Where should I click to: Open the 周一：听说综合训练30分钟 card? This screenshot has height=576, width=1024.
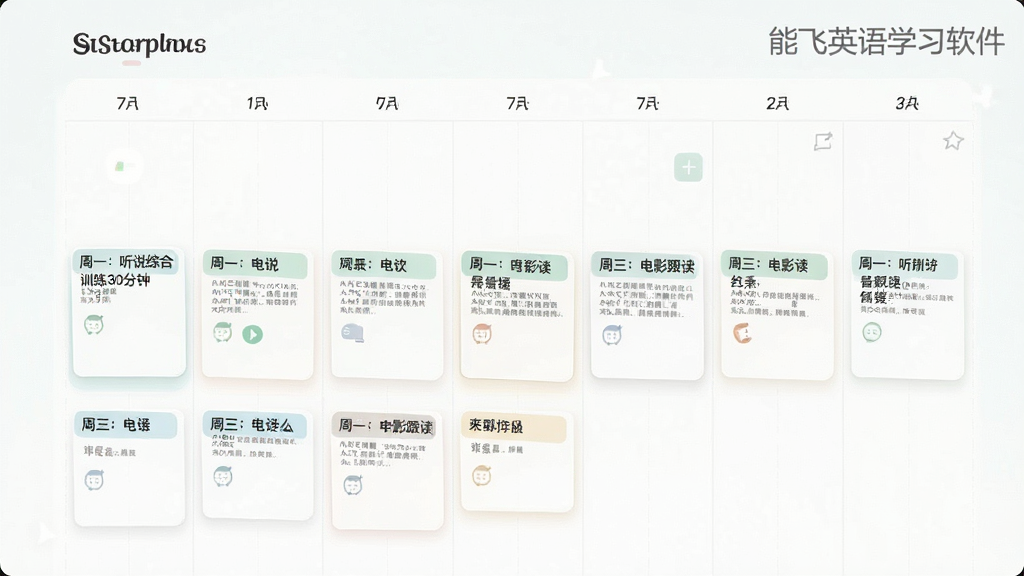pyautogui.click(x=129, y=312)
